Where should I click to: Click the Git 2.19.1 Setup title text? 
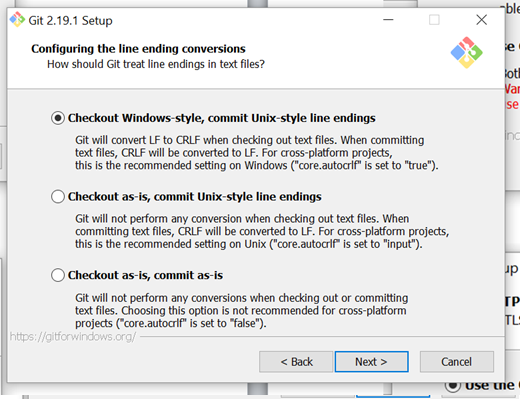[70, 21]
